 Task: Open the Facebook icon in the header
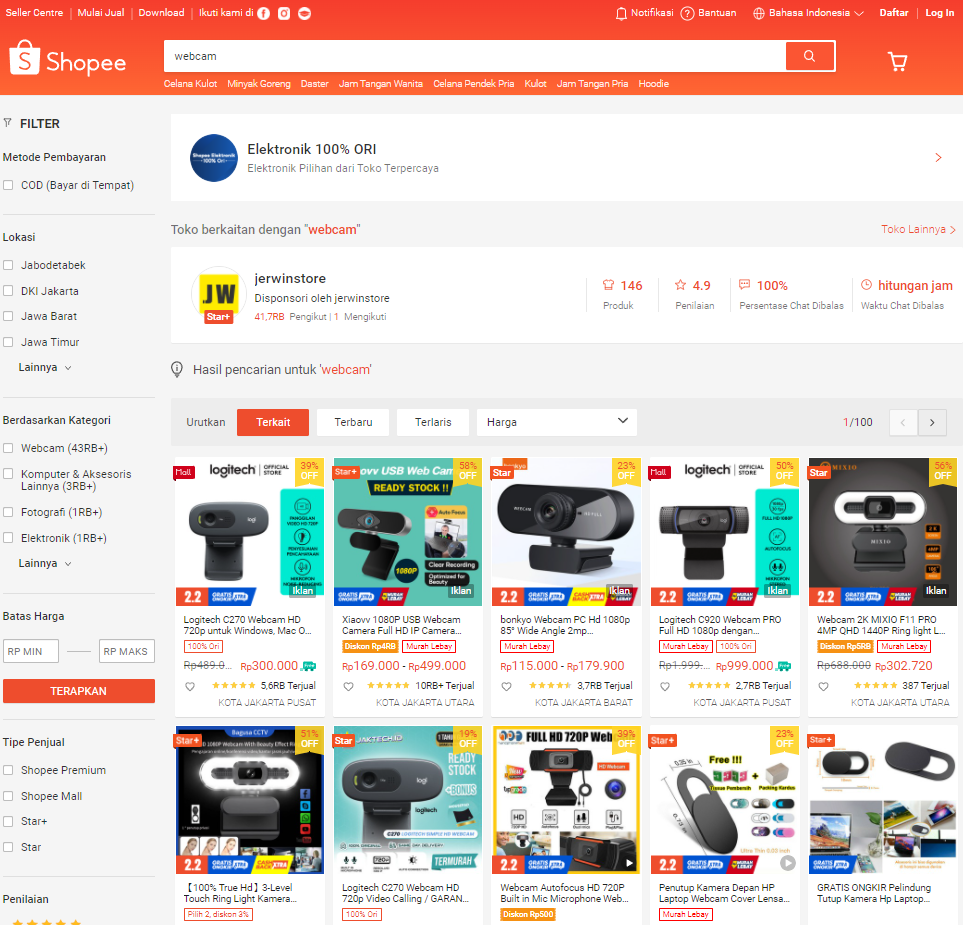click(x=263, y=14)
